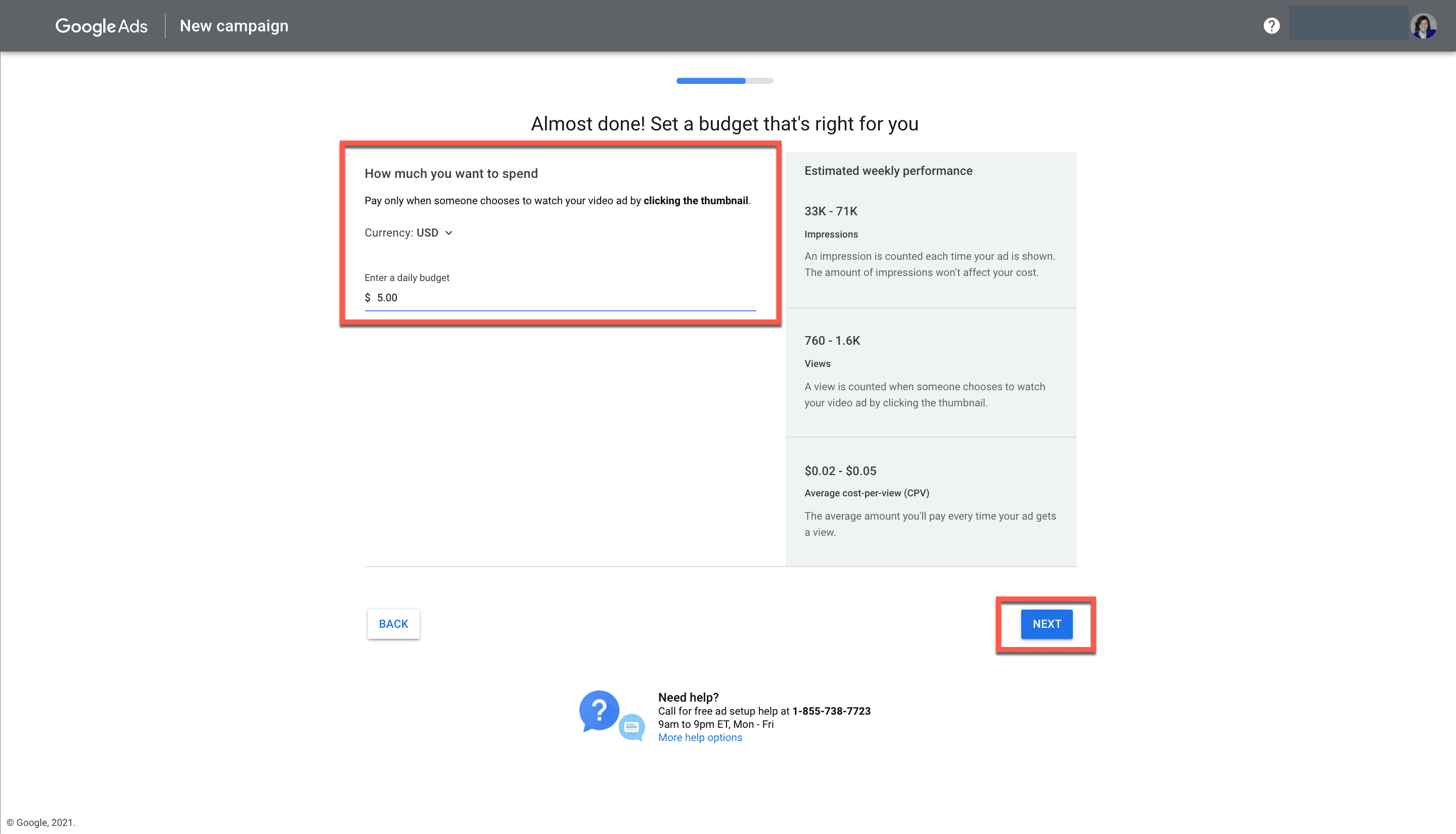Click the small chat message bubble icon
1456x834 pixels.
click(632, 727)
